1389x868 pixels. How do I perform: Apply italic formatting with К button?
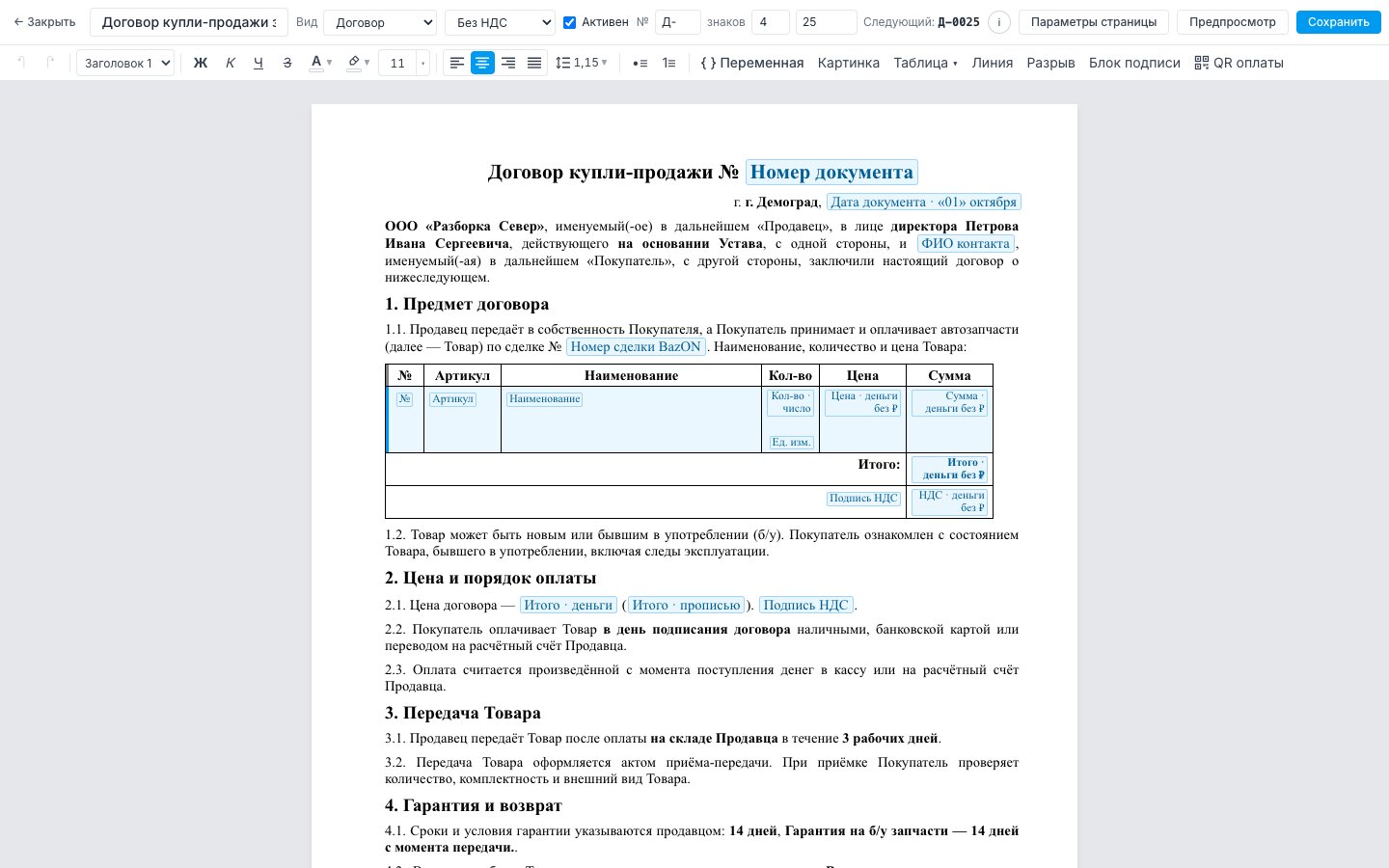[230, 63]
